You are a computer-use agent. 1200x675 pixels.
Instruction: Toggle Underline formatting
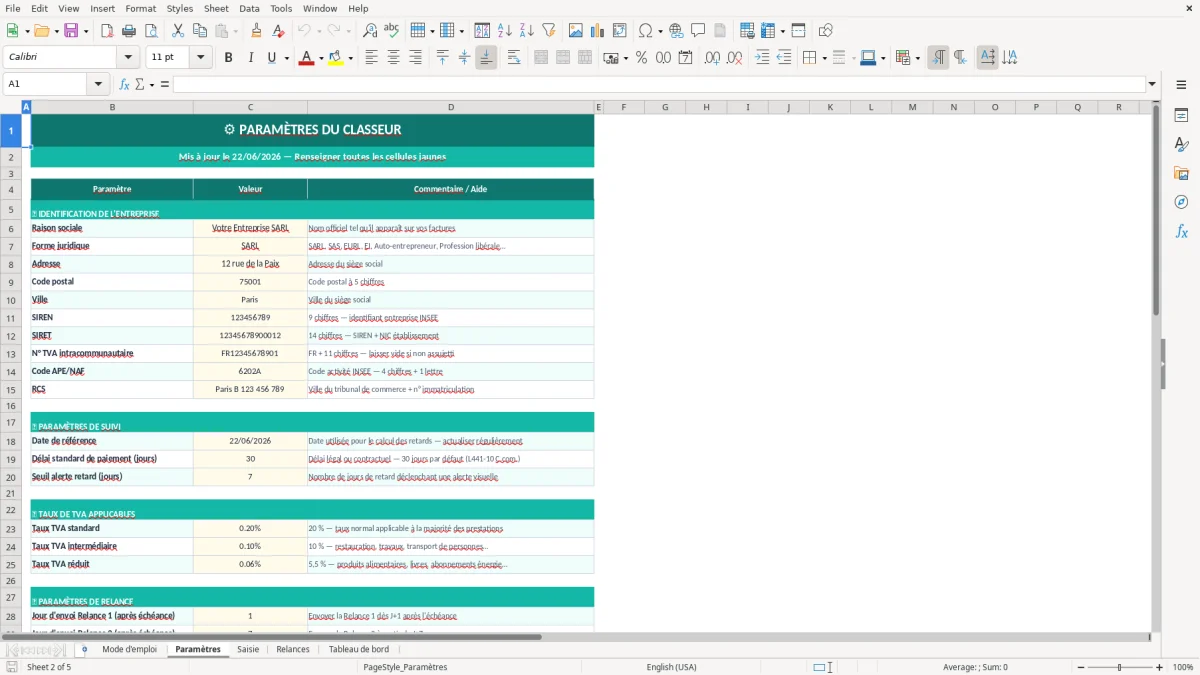271,58
